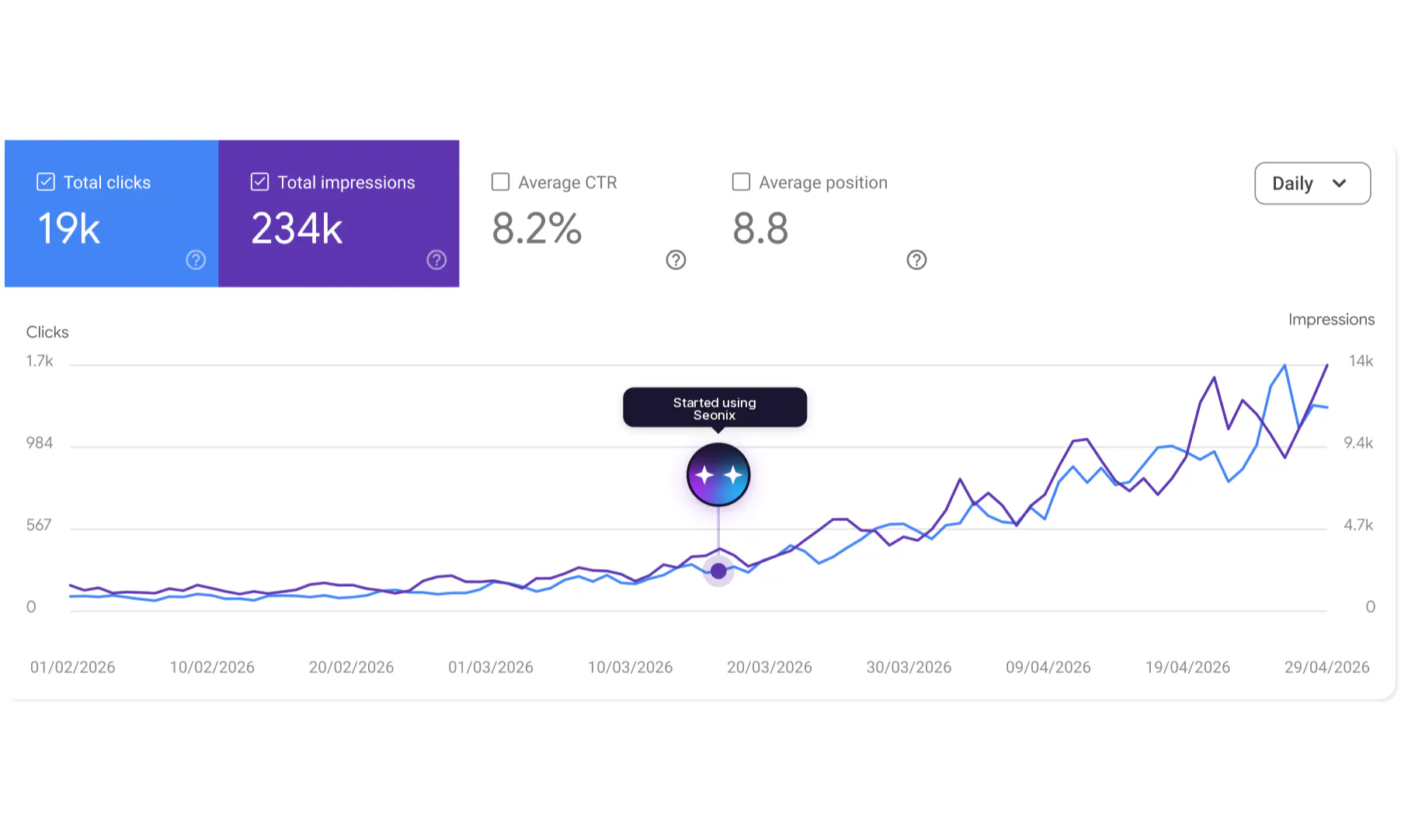Open the Total impressions help icon
Viewport: 1401px width, 840px height.
click(x=436, y=260)
